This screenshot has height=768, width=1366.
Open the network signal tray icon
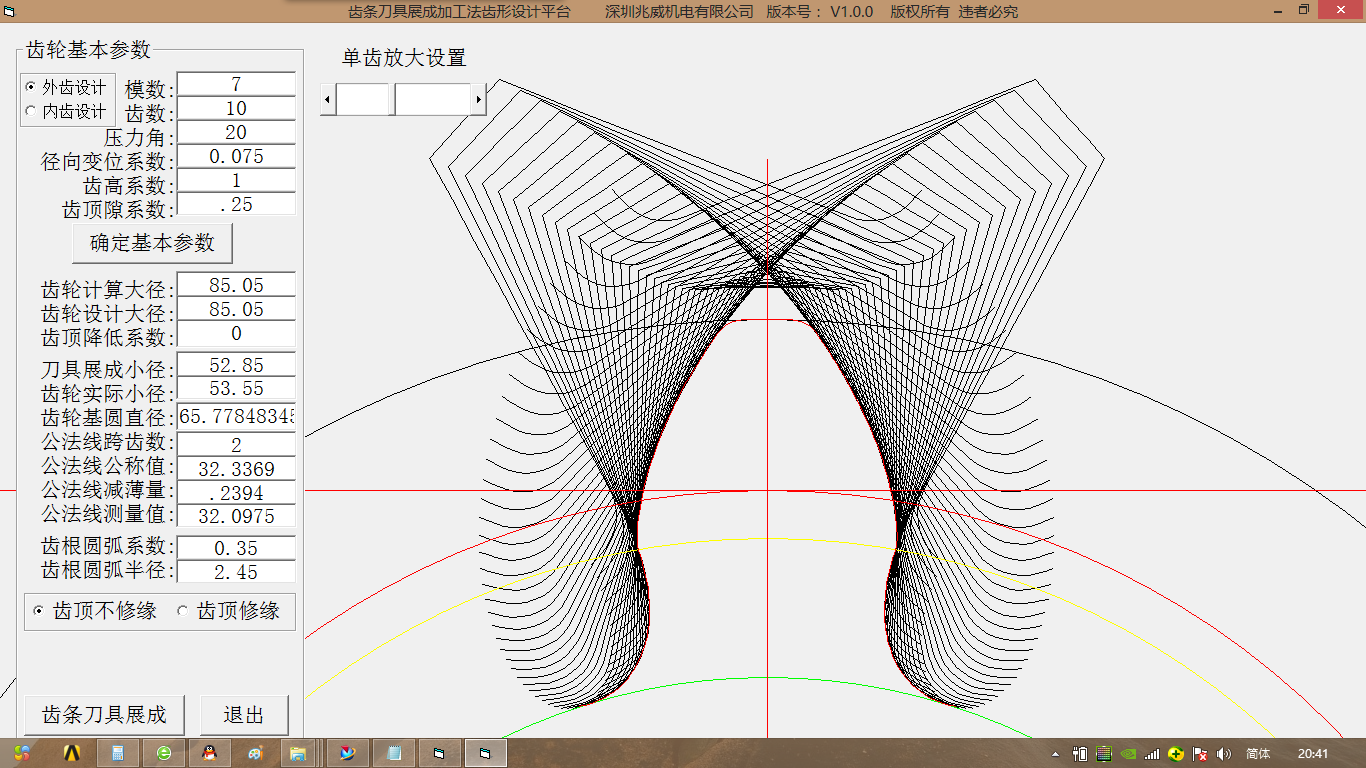[x=1152, y=754]
